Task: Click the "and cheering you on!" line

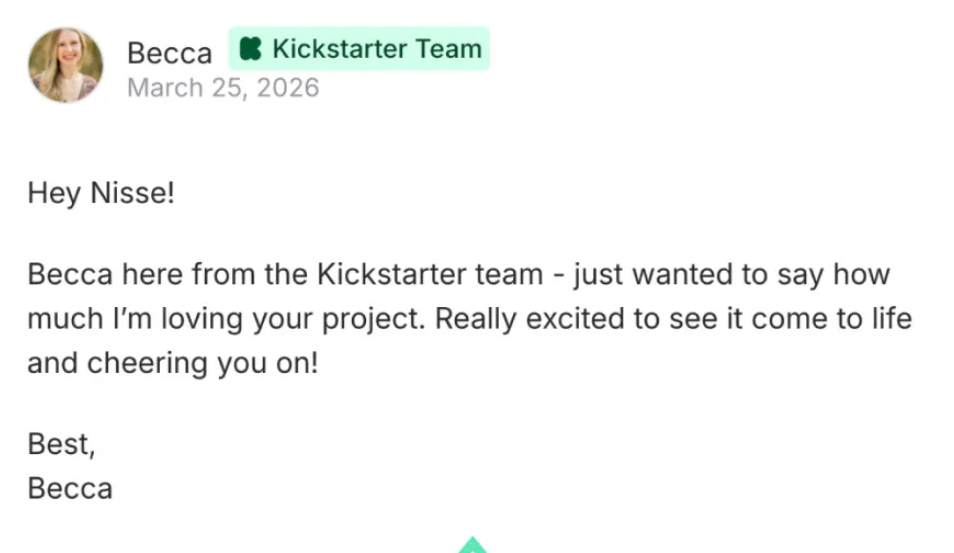Action: [x=172, y=363]
